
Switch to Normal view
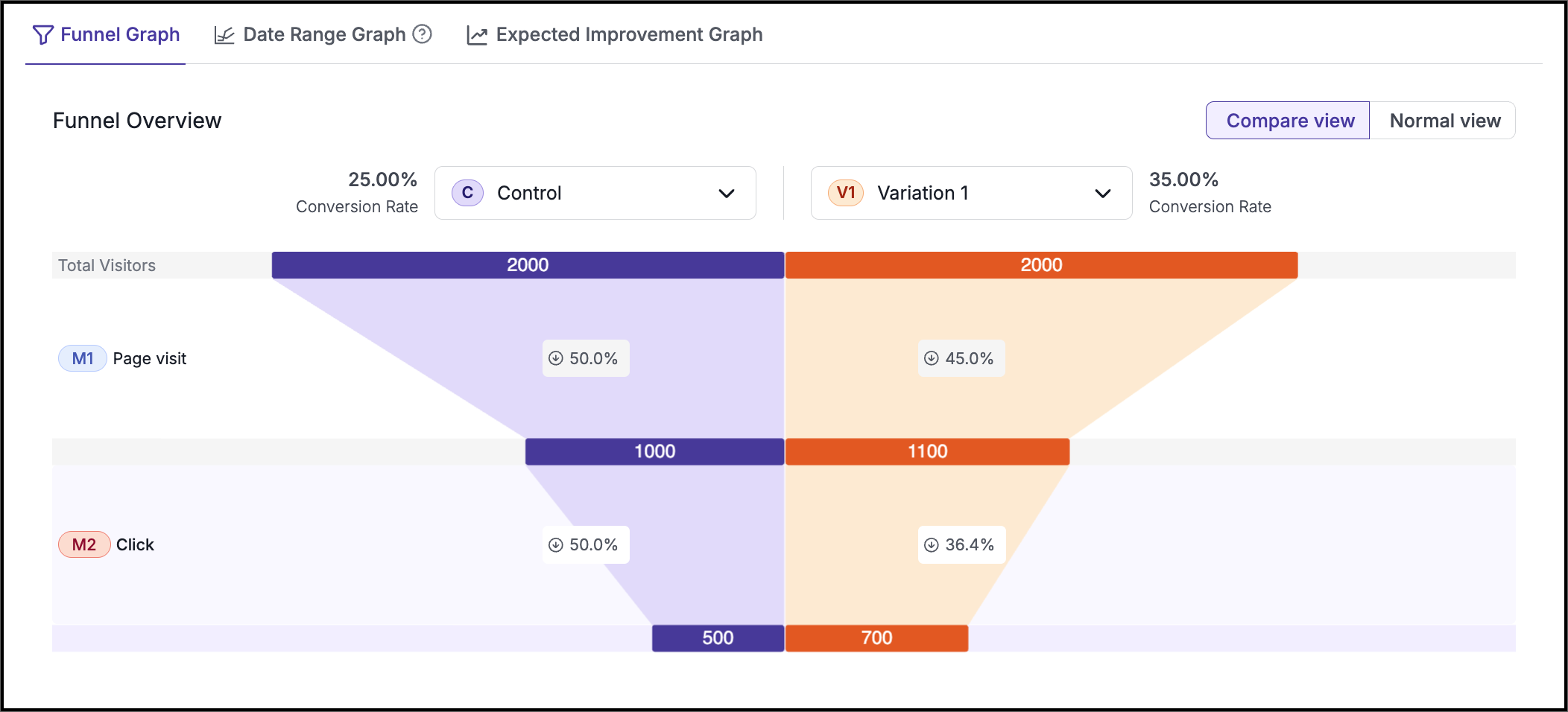tap(1444, 121)
